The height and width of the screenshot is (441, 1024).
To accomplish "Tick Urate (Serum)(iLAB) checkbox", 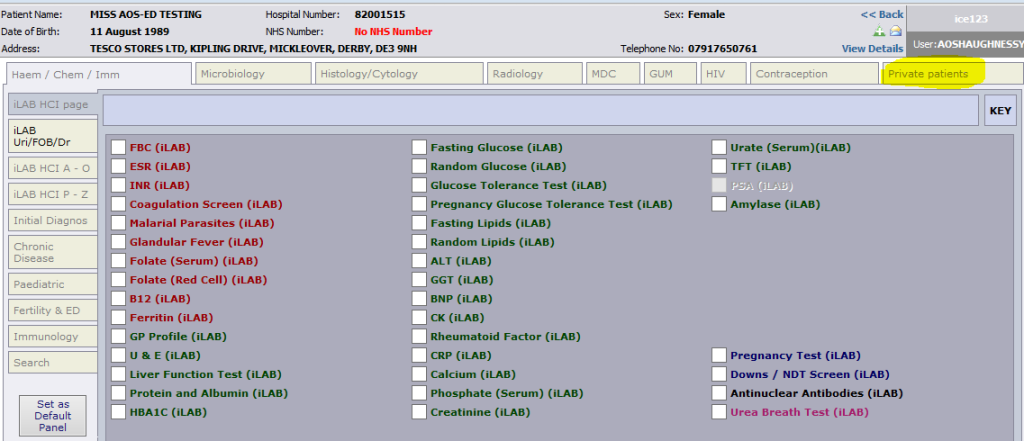I will 719,148.
